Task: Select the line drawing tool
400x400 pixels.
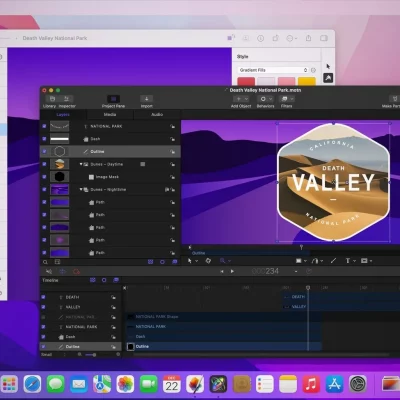Action: [x=333, y=261]
